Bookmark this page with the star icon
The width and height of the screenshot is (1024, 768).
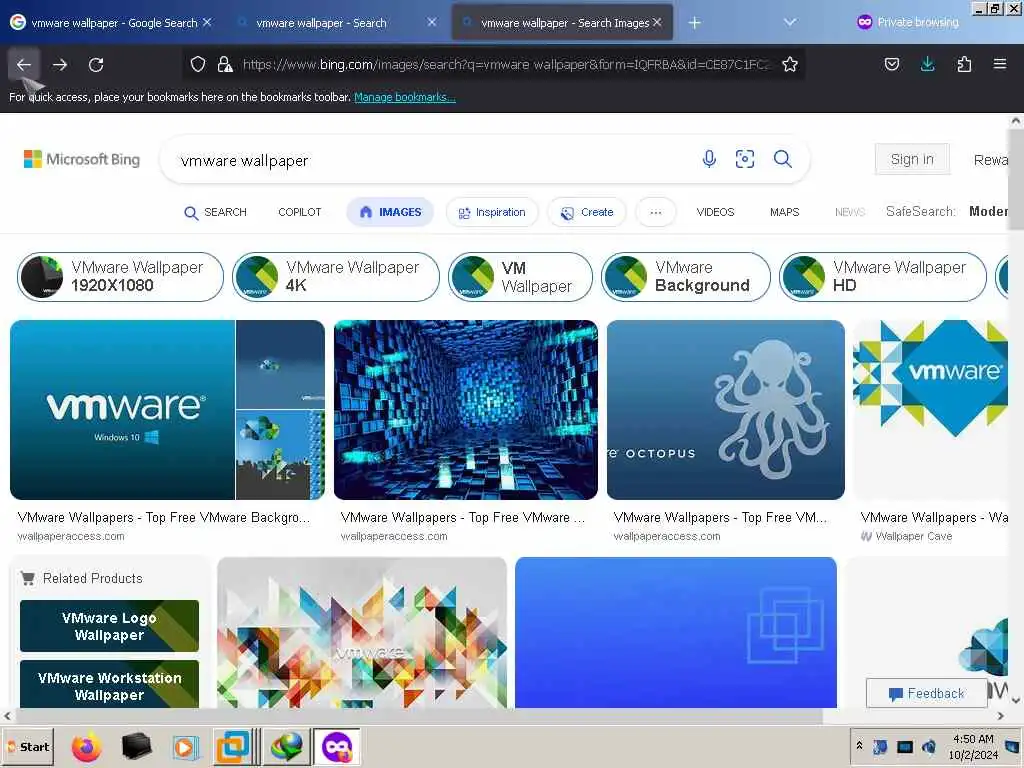click(x=790, y=64)
